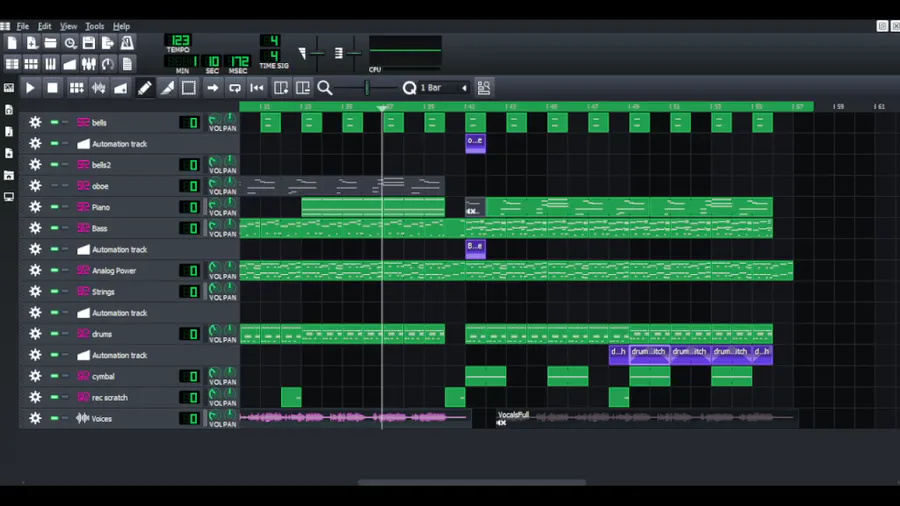Click the add sample track icon
This screenshot has height=506, width=900.
coord(99,88)
